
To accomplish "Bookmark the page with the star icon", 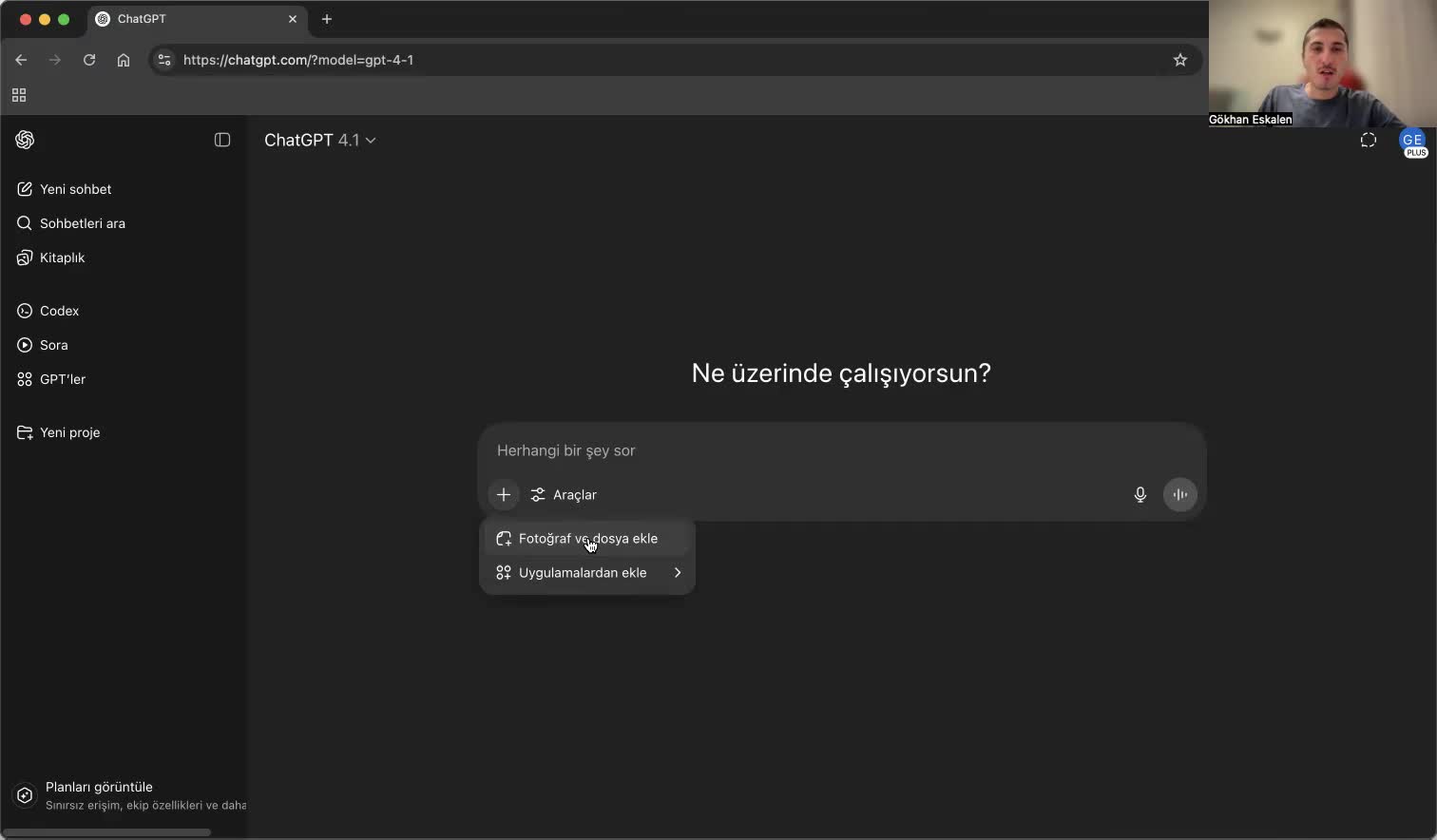I will pyautogui.click(x=1180, y=60).
